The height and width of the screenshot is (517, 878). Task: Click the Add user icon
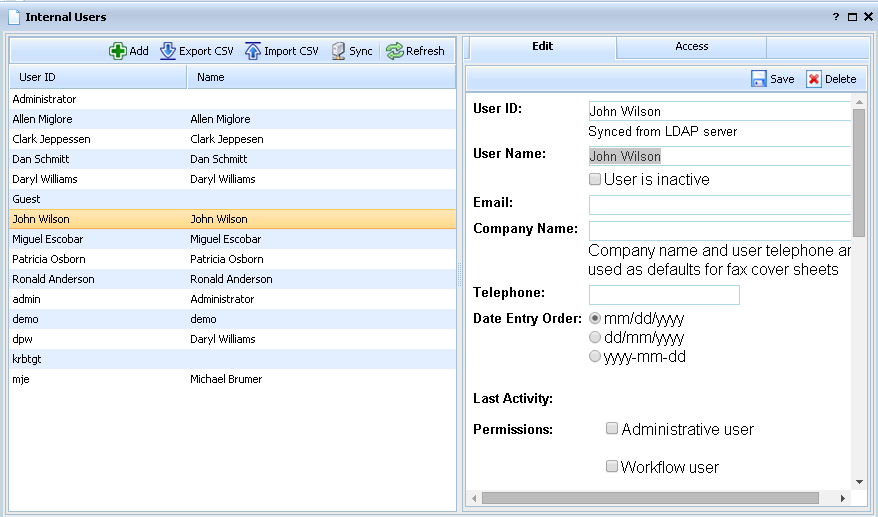[118, 51]
